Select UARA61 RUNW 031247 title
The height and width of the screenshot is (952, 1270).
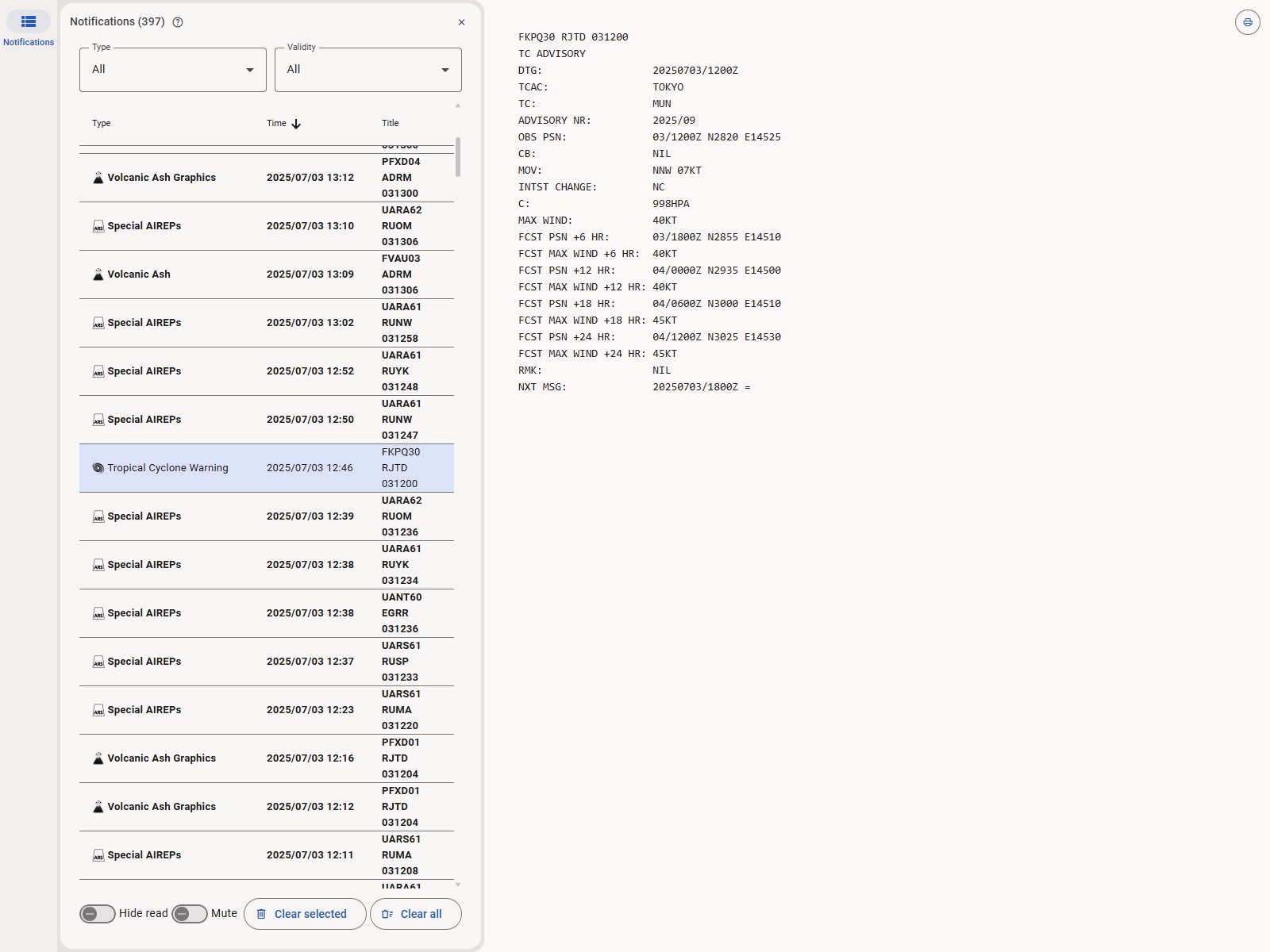402,420
